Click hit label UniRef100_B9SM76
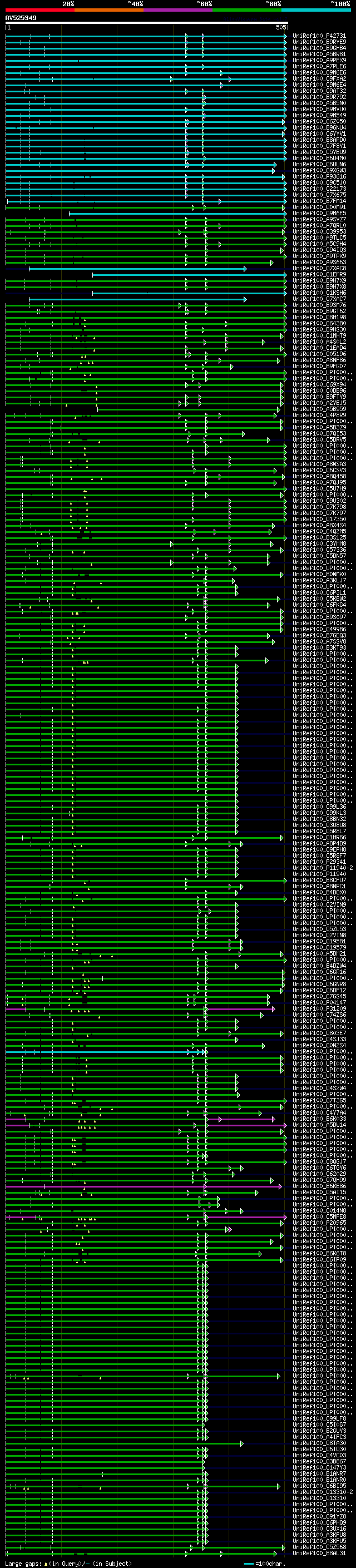Image resolution: width=356 pixels, height=1568 pixels. point(319,305)
